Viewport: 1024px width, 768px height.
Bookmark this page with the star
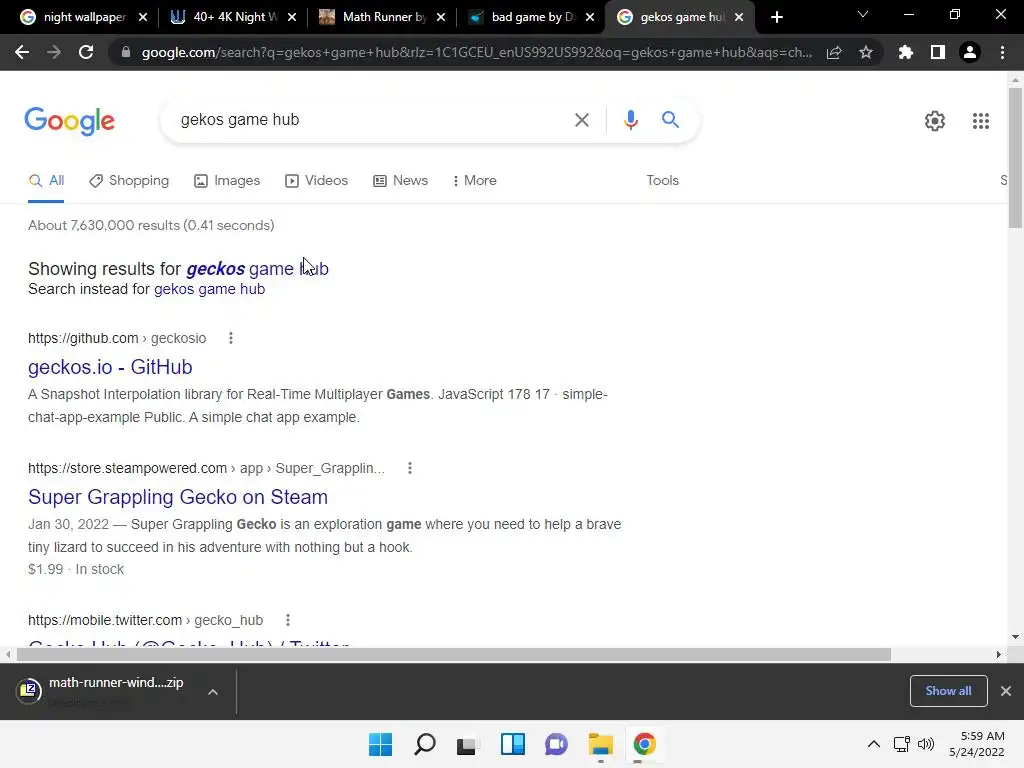click(x=866, y=52)
